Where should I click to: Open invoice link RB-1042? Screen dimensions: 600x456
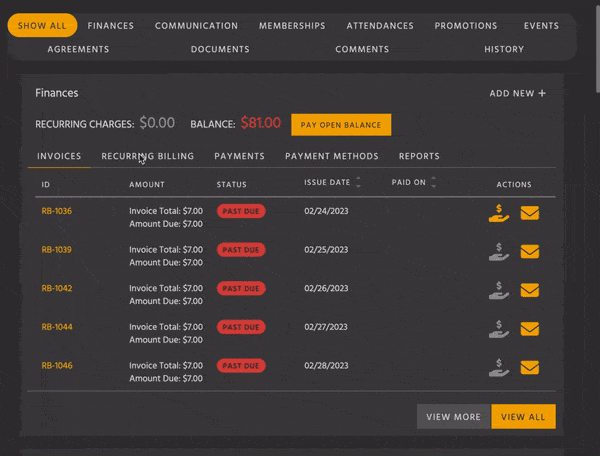pyautogui.click(x=57, y=288)
